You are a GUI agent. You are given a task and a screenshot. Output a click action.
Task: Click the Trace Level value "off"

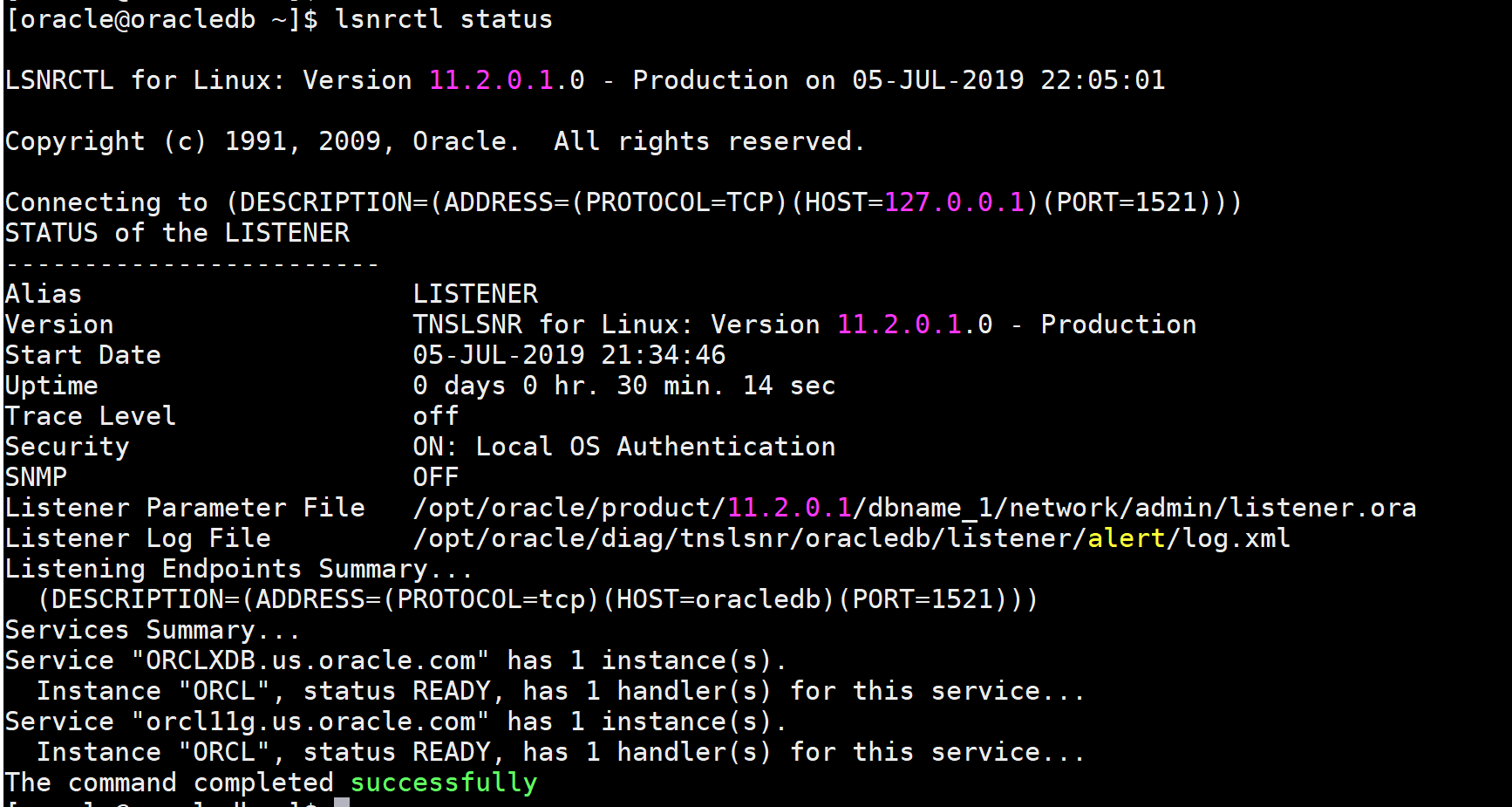(x=435, y=416)
